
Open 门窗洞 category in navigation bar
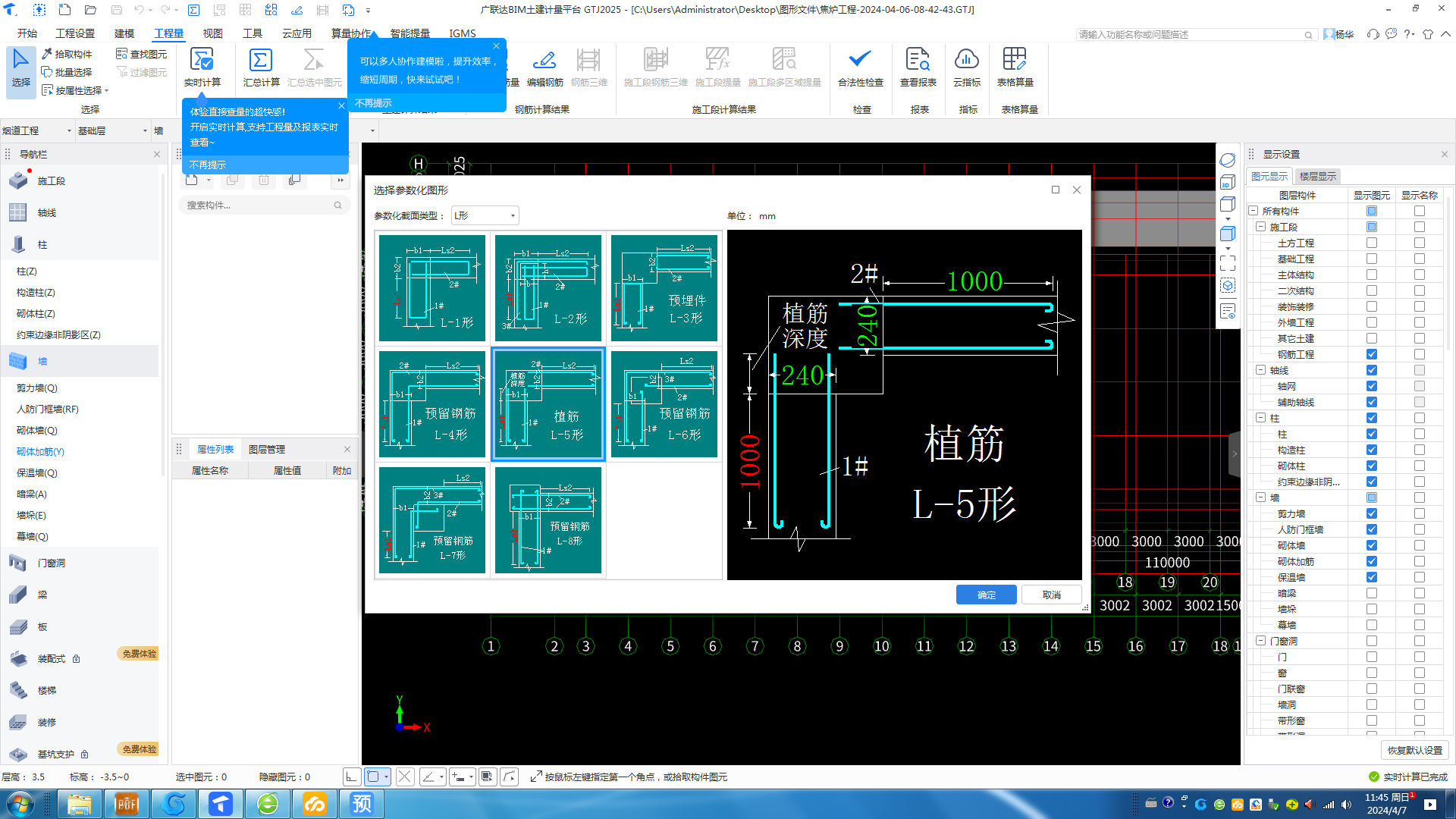(x=52, y=563)
